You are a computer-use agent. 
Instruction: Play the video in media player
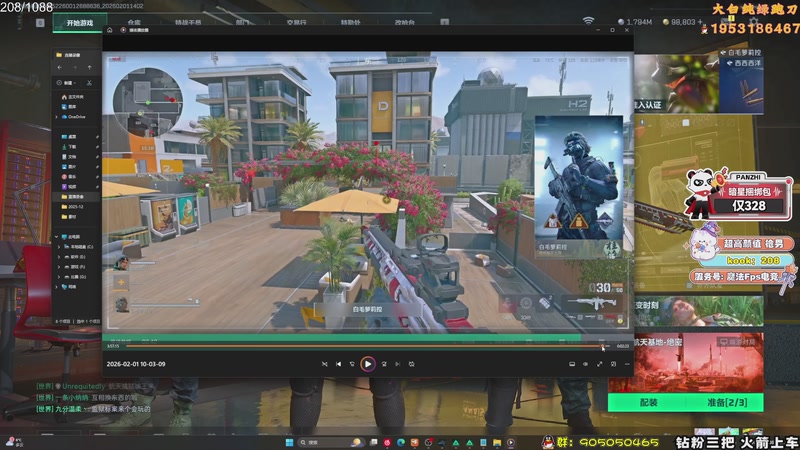pyautogui.click(x=367, y=364)
